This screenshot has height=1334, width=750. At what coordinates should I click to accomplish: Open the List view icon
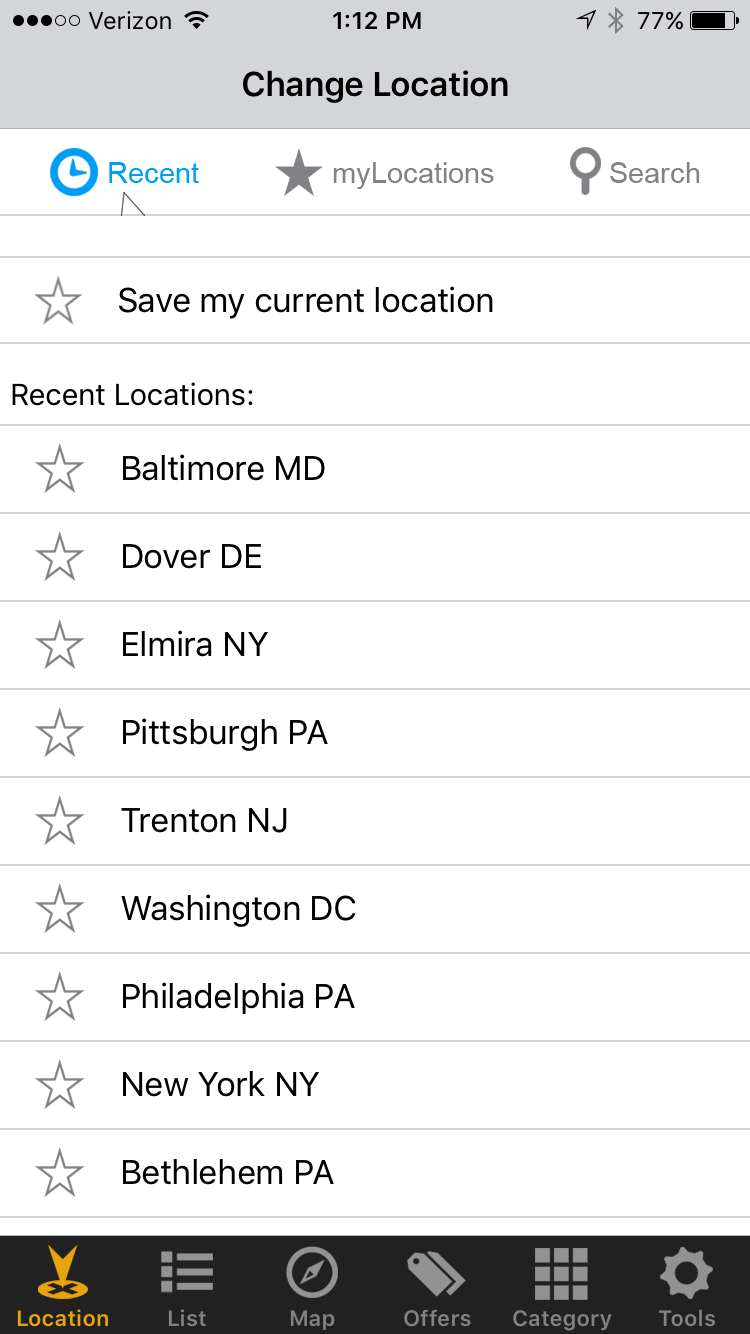coord(187,1274)
